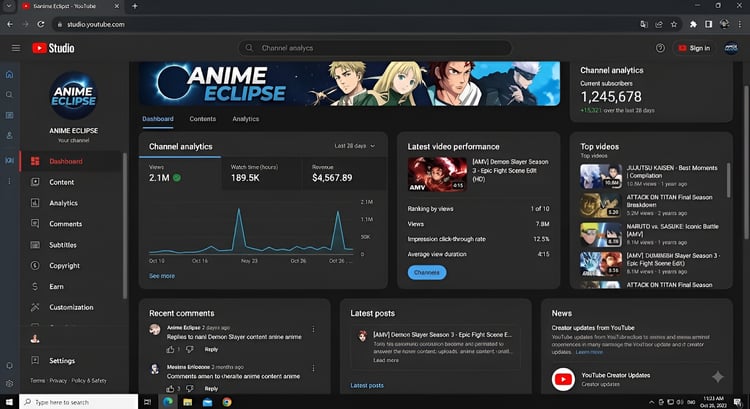Screen dimensions: 750x409
Task: Open the JUJUTSU KAISEN Best Moments thumbnail
Action: coord(601,176)
